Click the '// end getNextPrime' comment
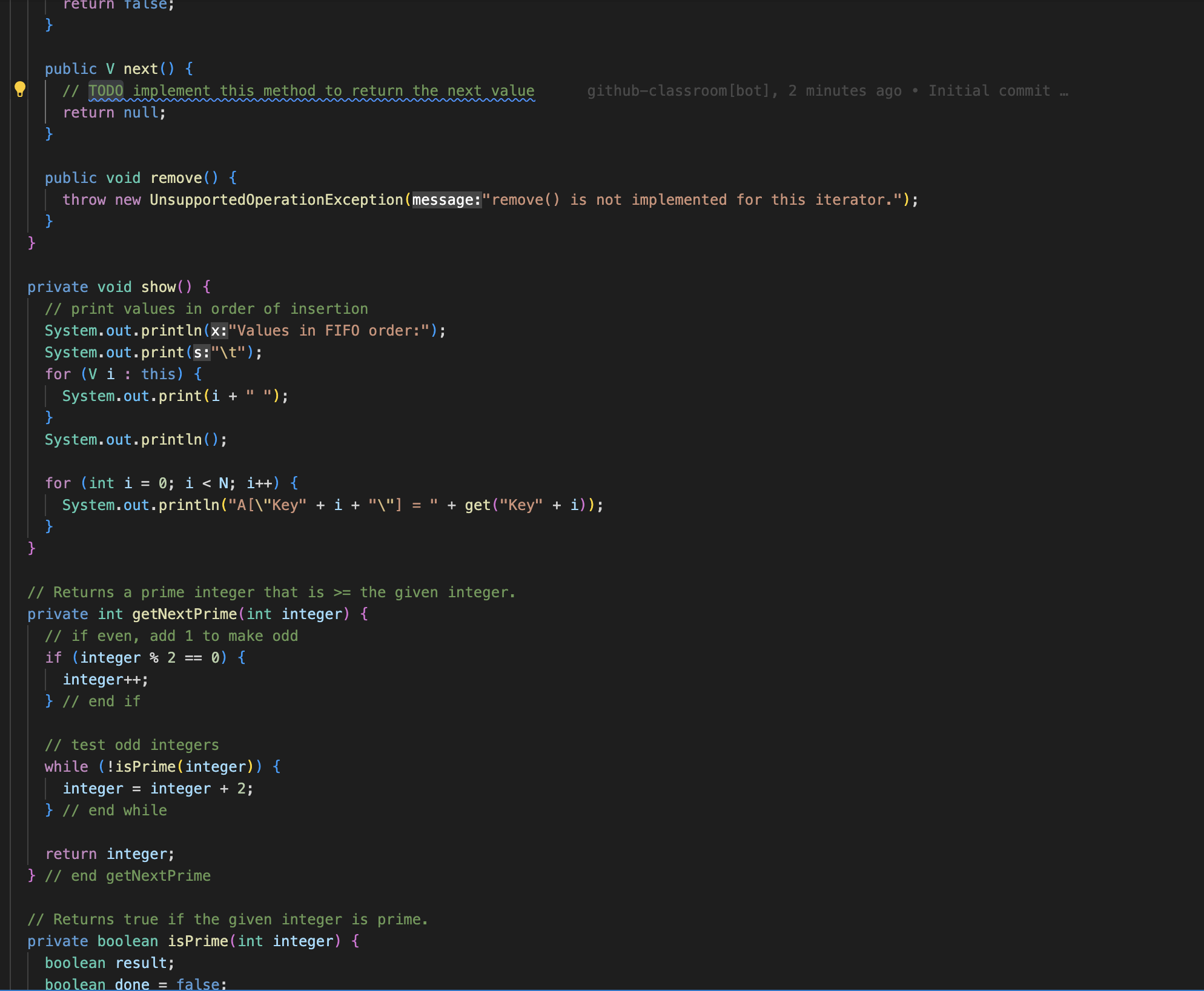The height and width of the screenshot is (991, 1204). pyautogui.click(x=128, y=876)
